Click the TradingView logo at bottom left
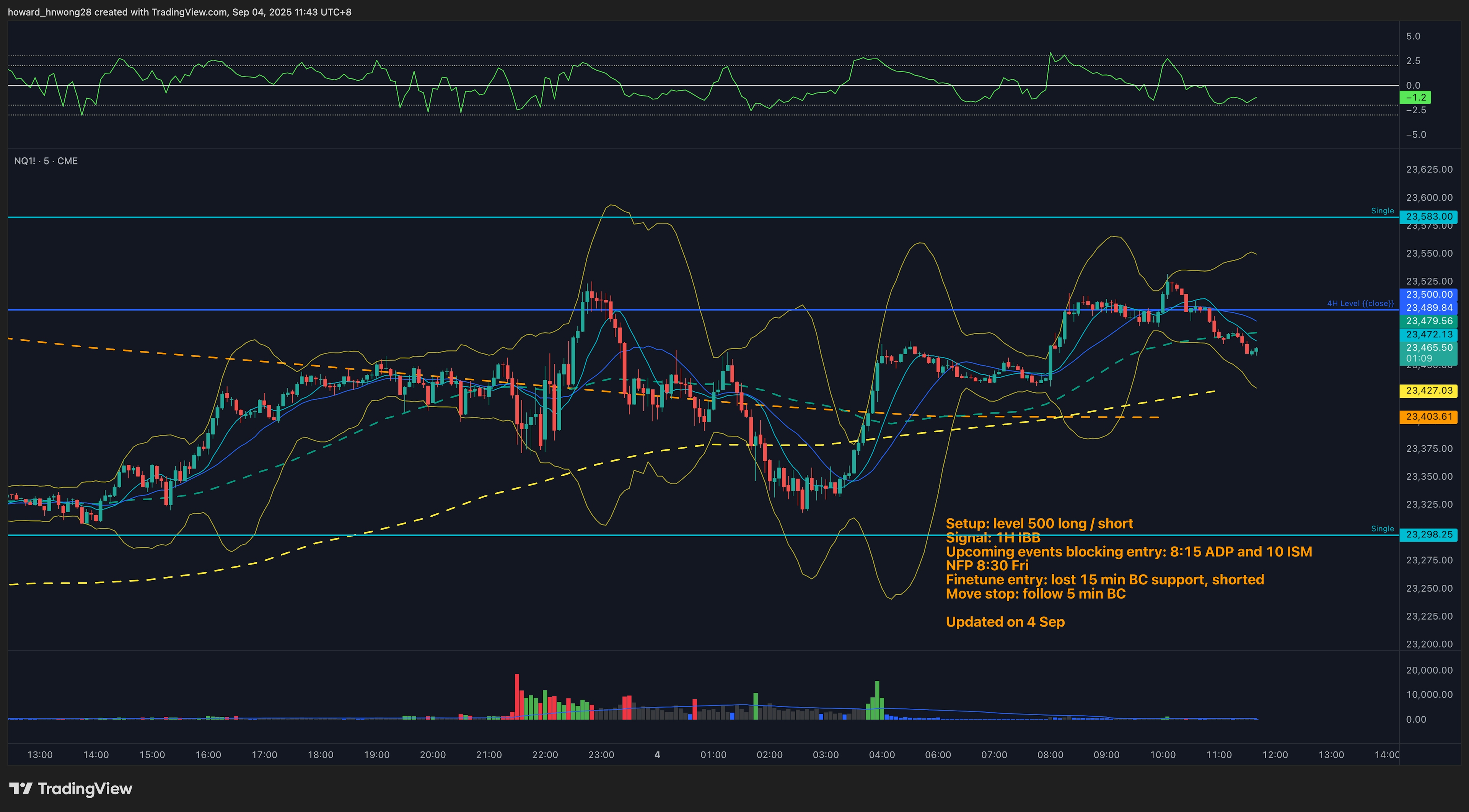Screen dimensions: 1469x812 pos(71,789)
